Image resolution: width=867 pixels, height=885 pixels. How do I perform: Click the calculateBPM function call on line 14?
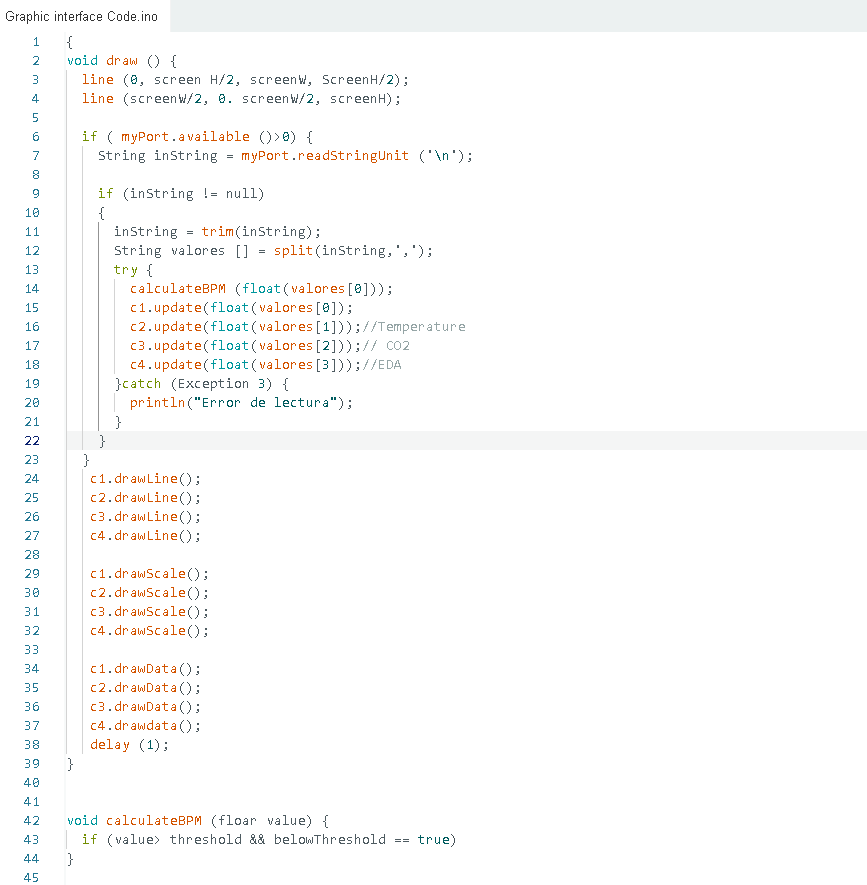(x=178, y=288)
